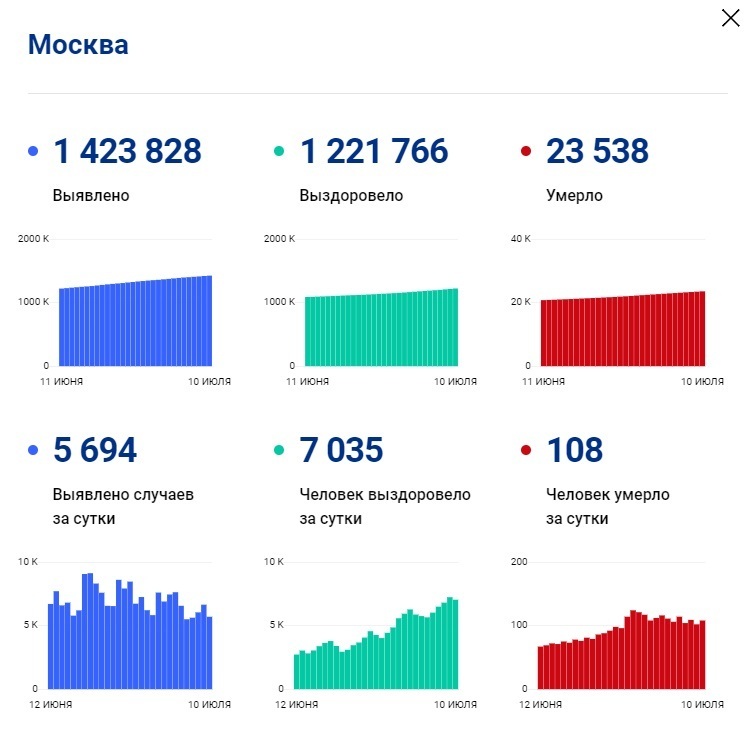The image size is (753, 731).
Task: Click the Человек умерло за сутки label
Action: 608,506
